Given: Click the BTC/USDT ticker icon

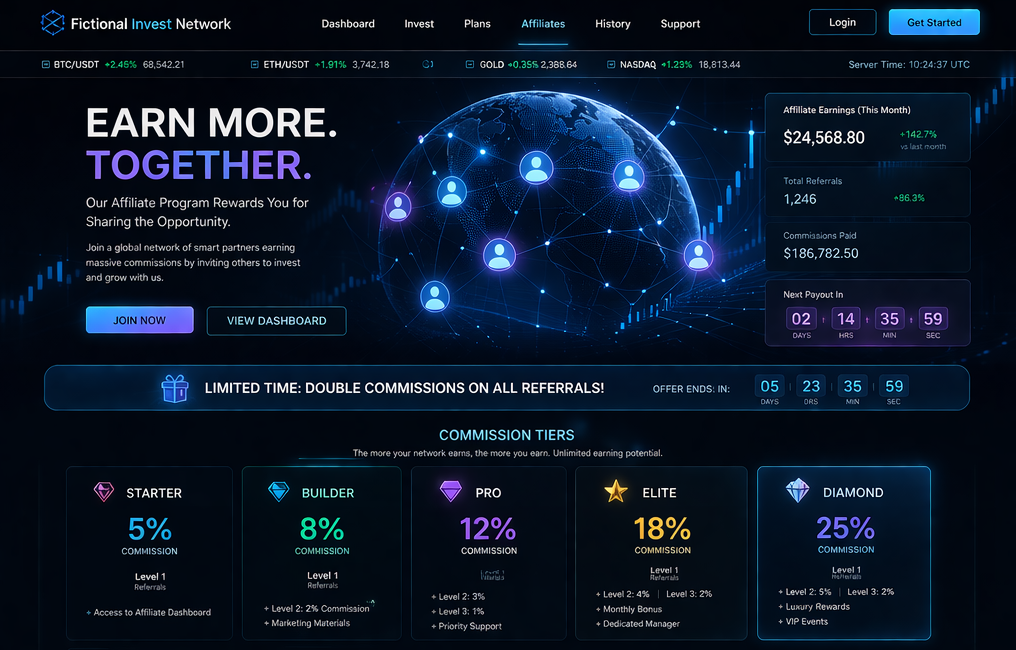Looking at the screenshot, I should click(x=46, y=64).
